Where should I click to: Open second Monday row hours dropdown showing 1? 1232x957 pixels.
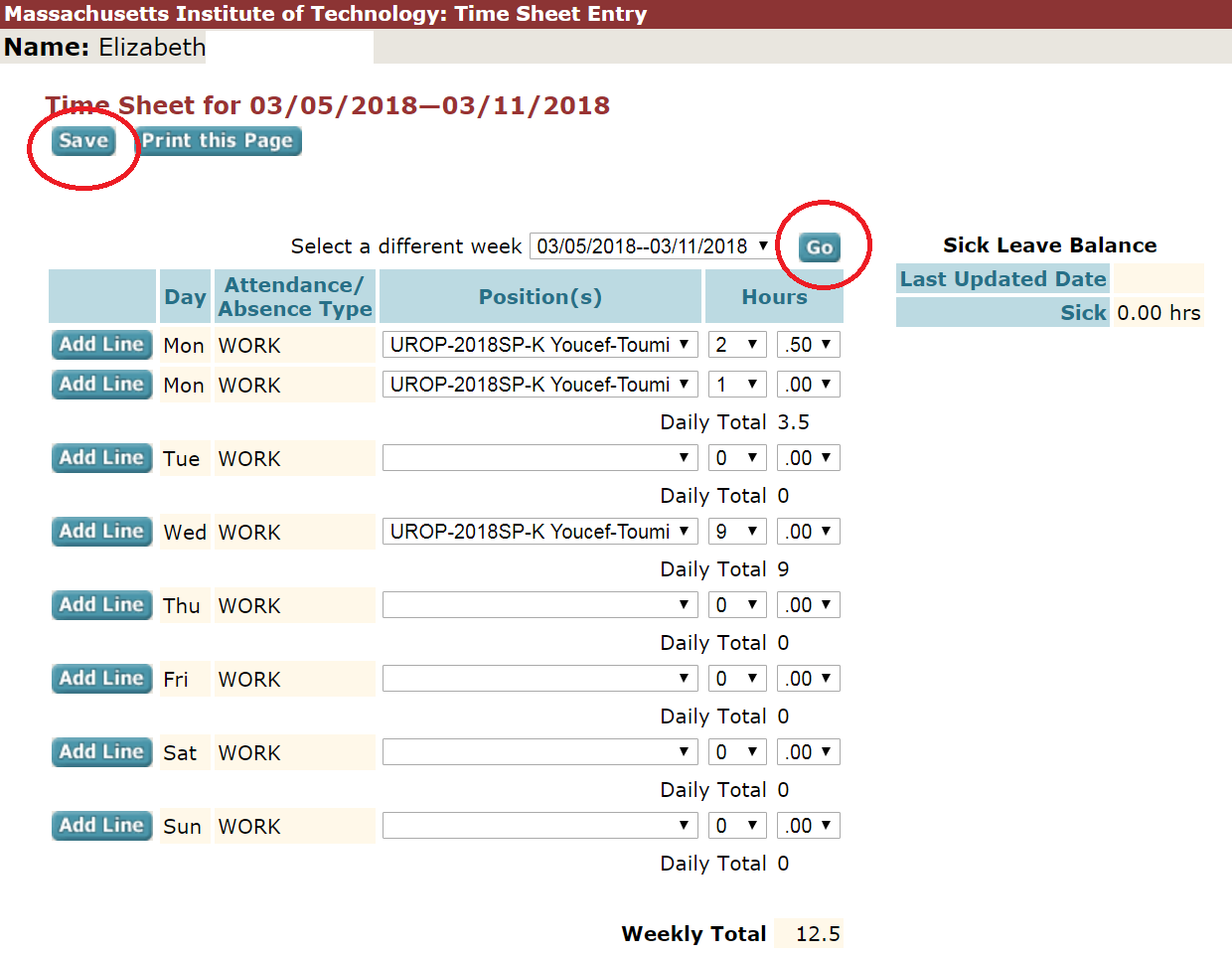click(737, 385)
